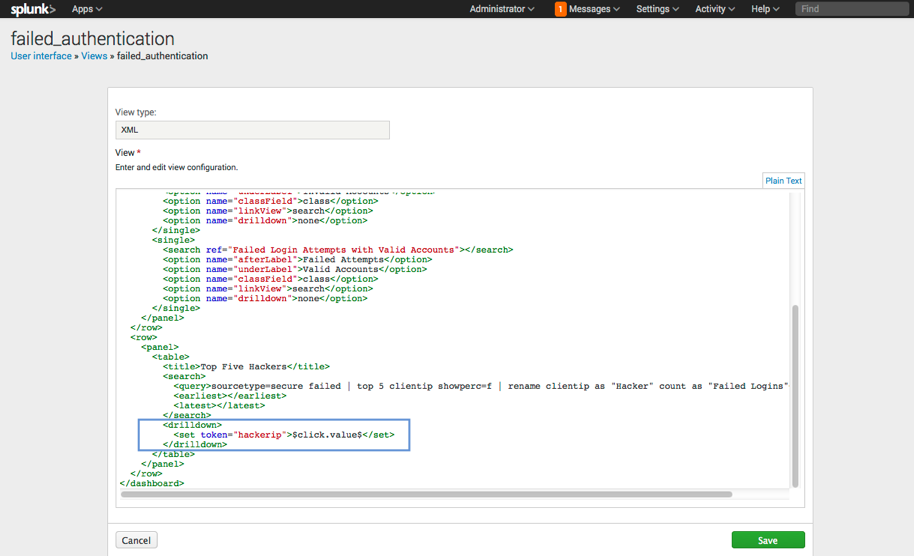This screenshot has width=914, height=556.
Task: Click the Splunk logo
Action: 33,9
